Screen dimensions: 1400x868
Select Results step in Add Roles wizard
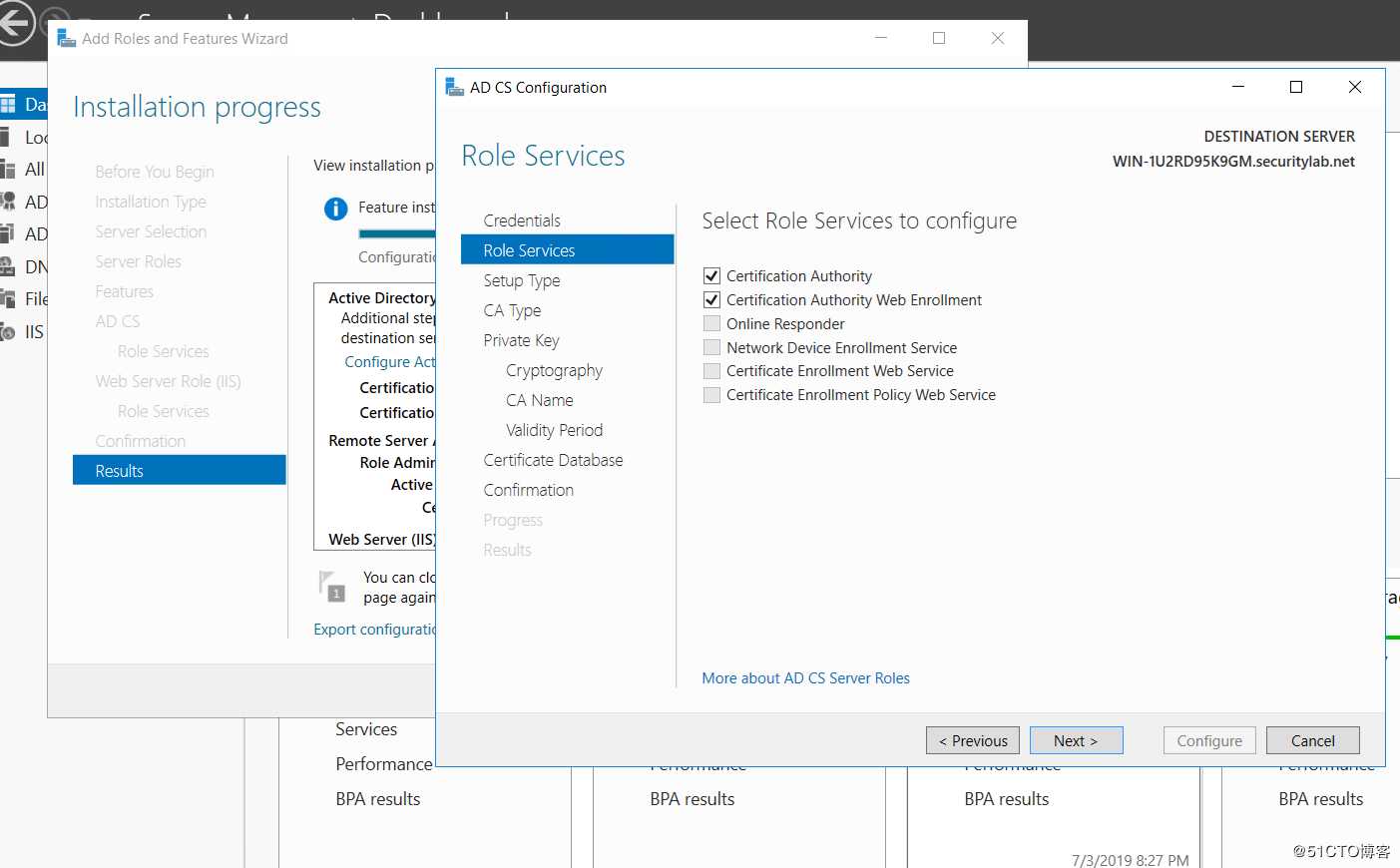[x=180, y=470]
